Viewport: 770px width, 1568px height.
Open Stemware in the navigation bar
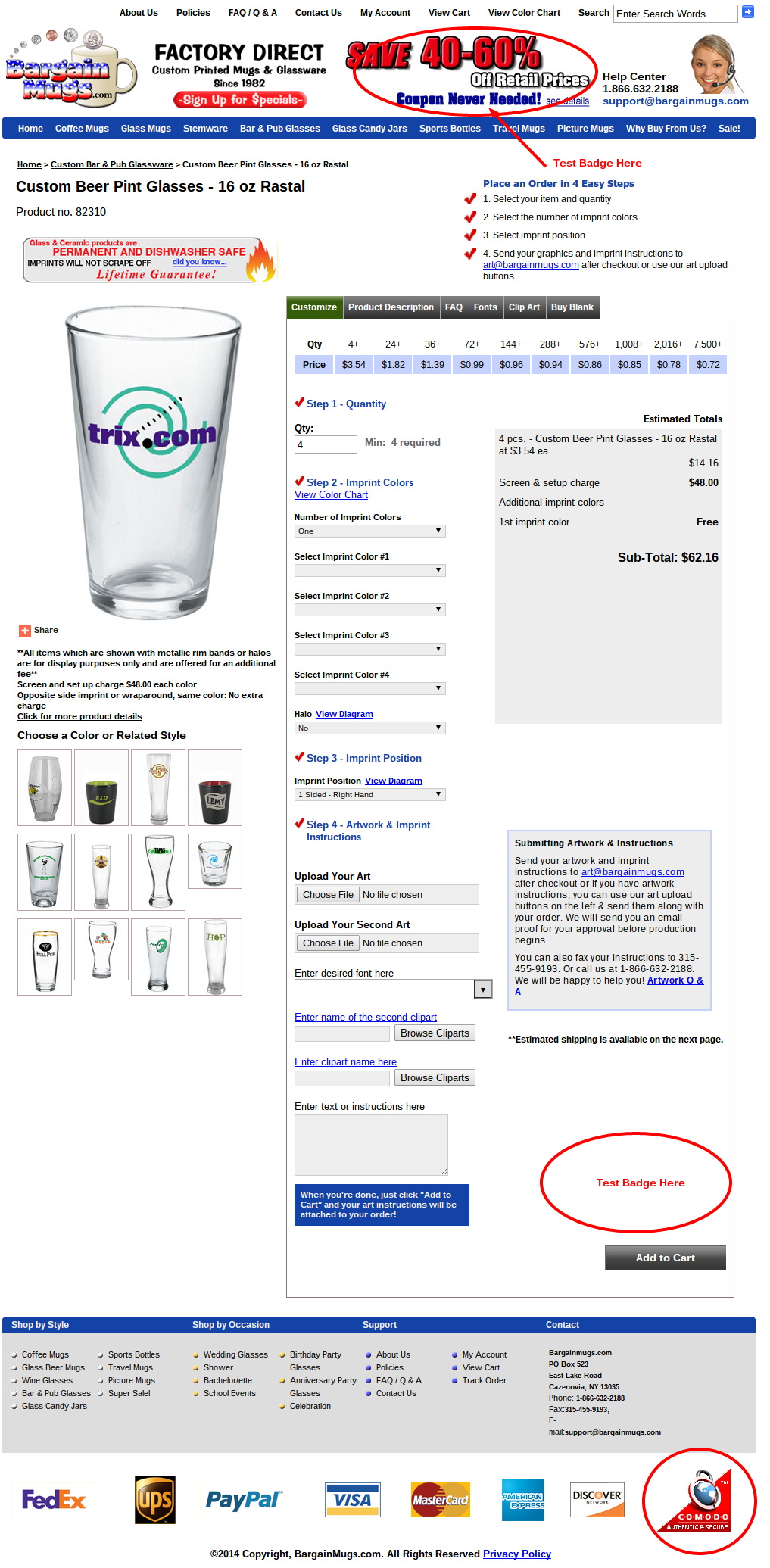click(205, 129)
